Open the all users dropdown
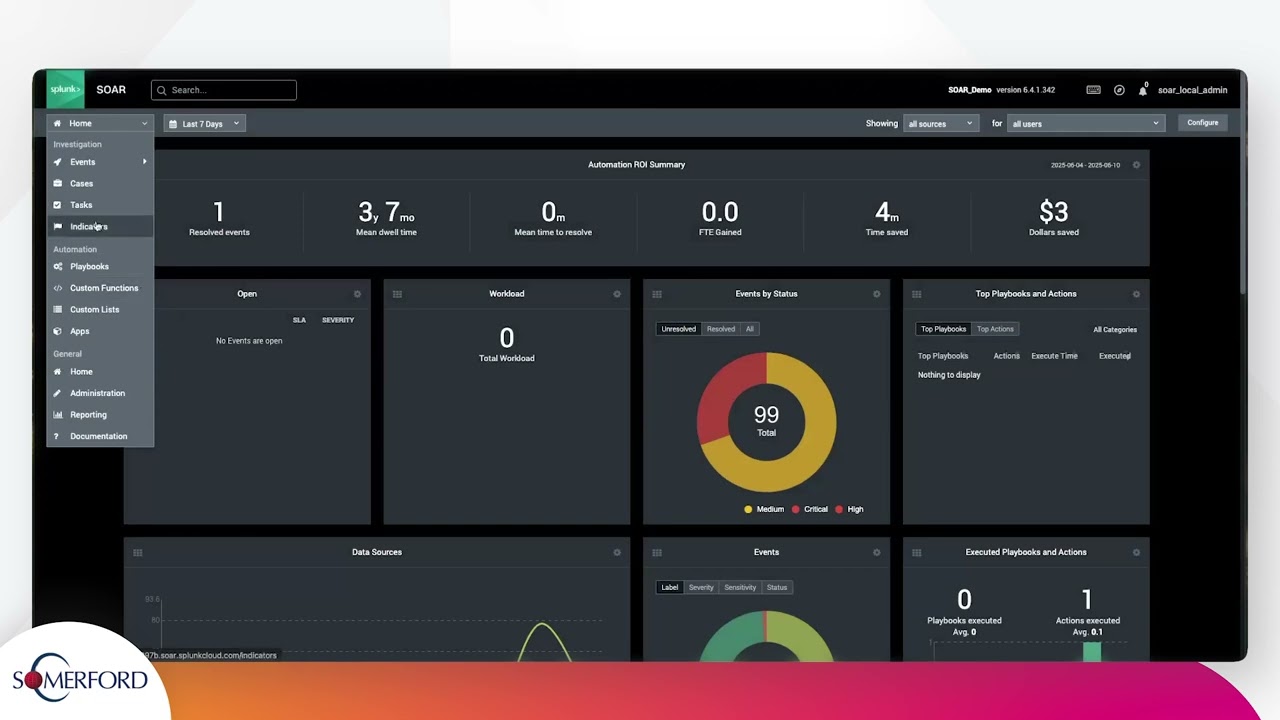 1085,124
